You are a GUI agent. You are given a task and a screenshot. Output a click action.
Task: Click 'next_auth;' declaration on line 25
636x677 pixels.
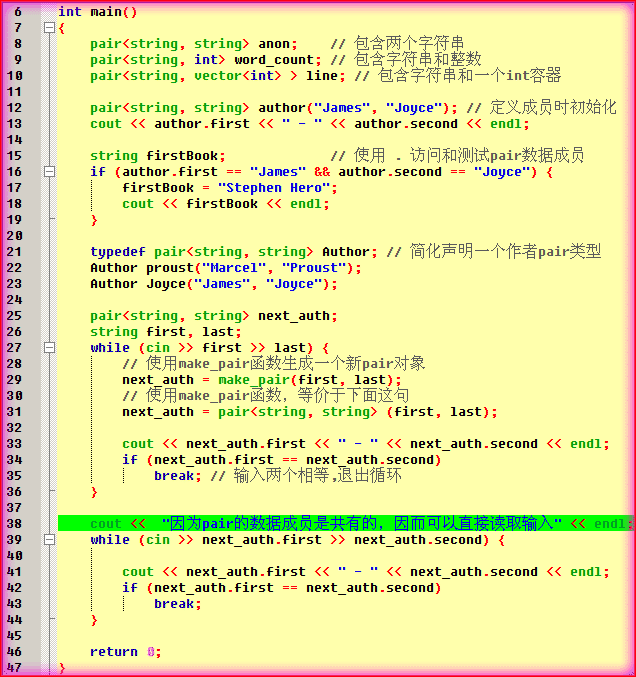coord(297,316)
